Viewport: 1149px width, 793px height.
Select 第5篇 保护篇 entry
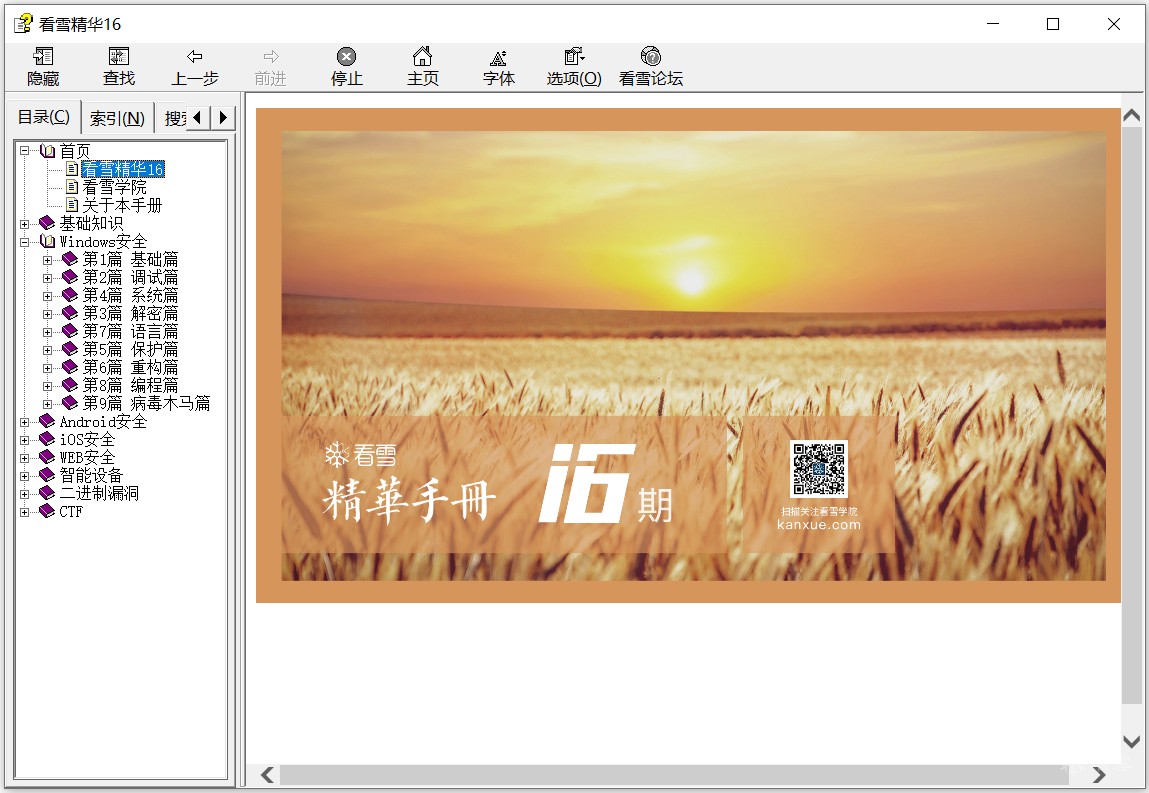130,349
